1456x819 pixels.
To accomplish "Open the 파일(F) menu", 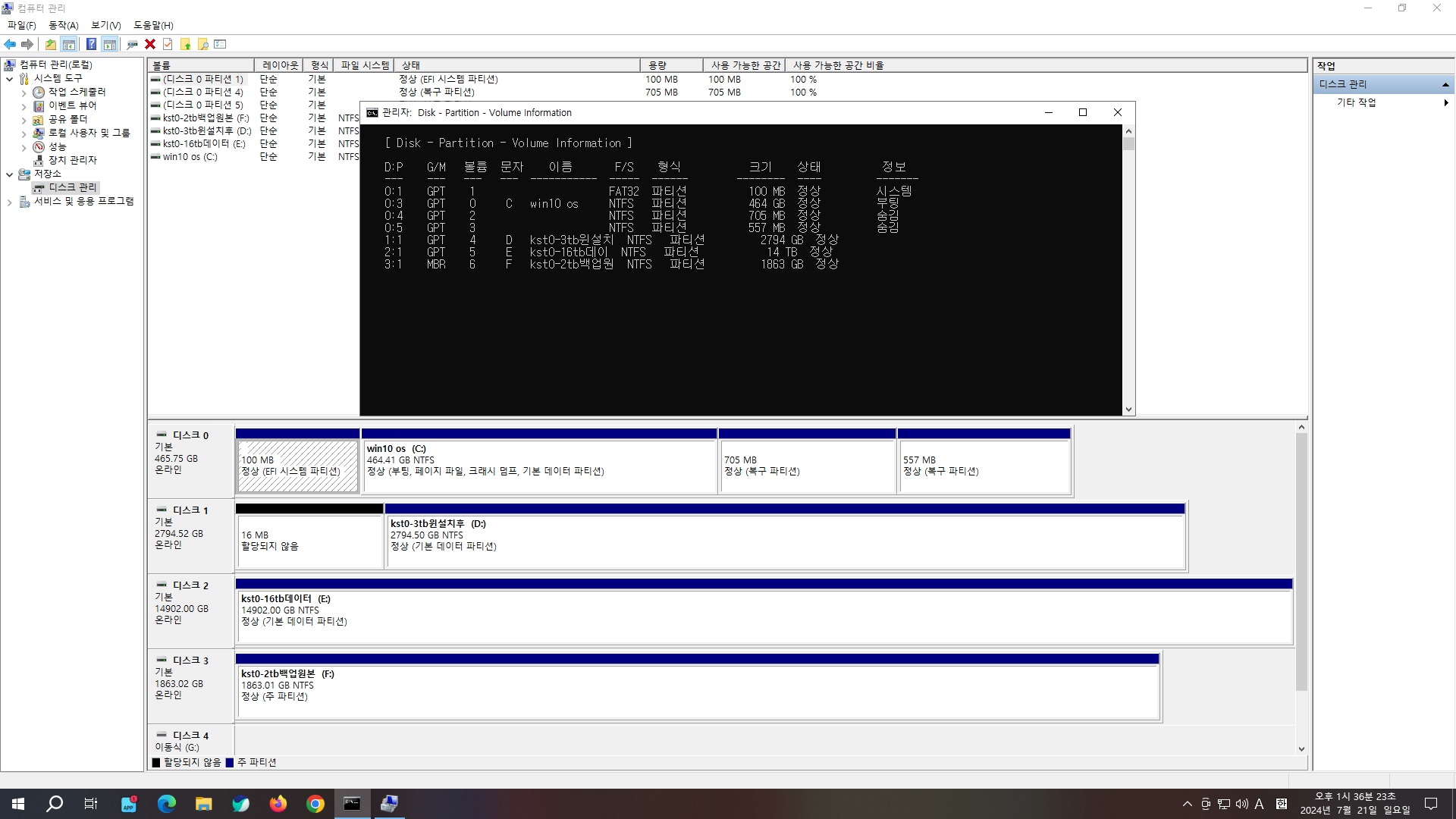I will tap(22, 25).
